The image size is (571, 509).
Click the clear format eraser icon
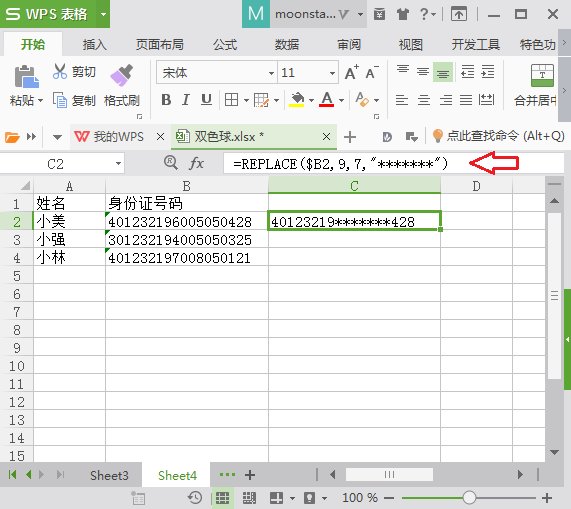pos(362,99)
